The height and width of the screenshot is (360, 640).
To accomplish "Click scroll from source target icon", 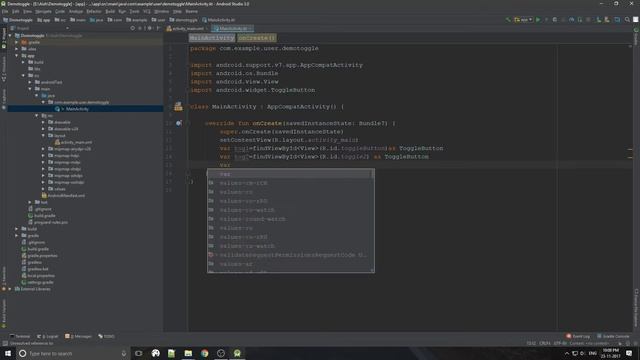I will tap(133, 28).
